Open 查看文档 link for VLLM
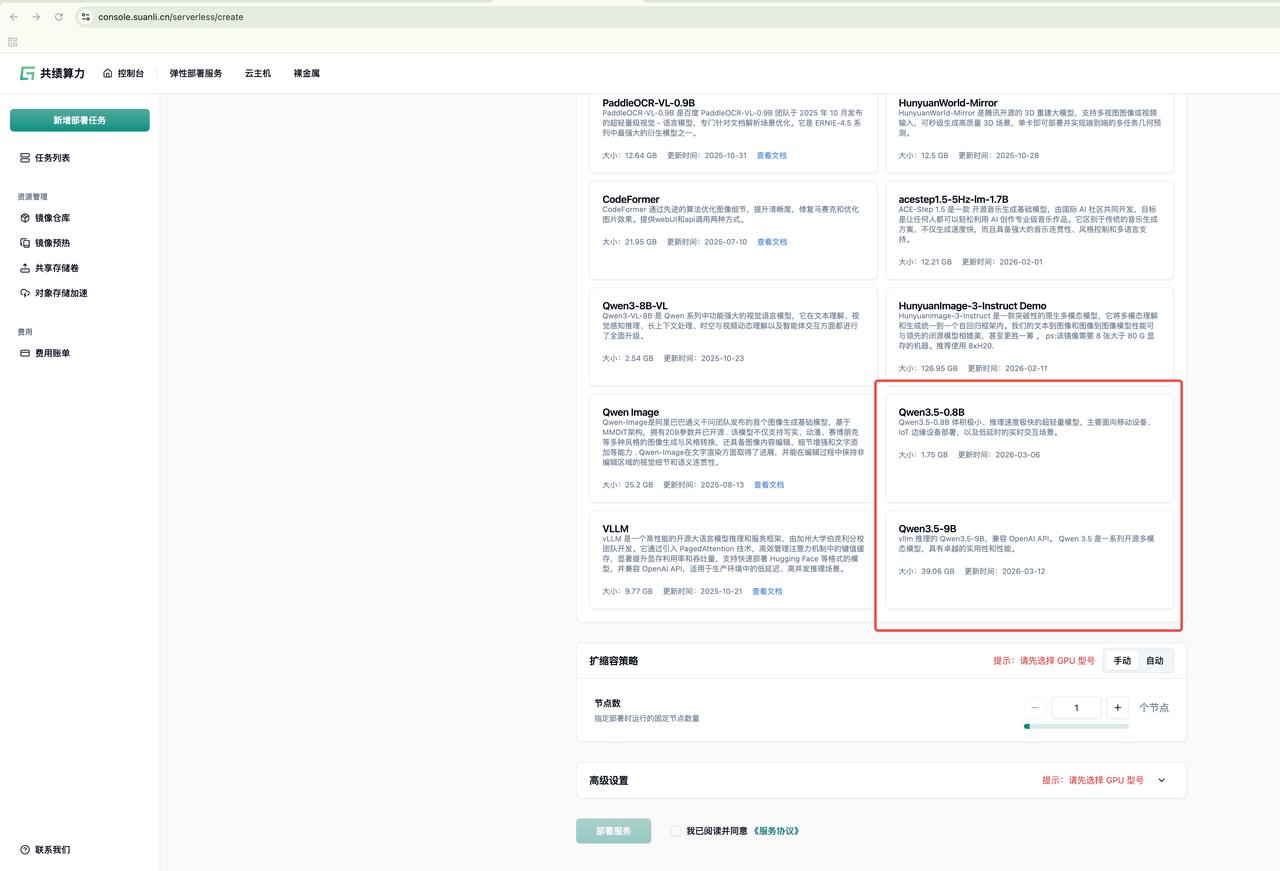Image resolution: width=1280 pixels, height=871 pixels. coord(767,591)
